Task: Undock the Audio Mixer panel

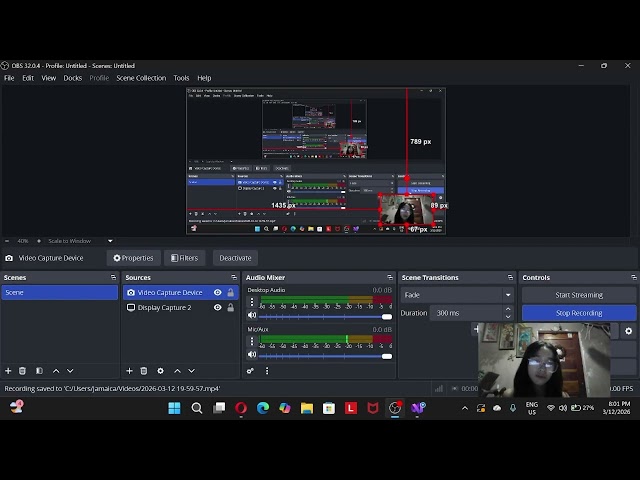Action: 390,278
